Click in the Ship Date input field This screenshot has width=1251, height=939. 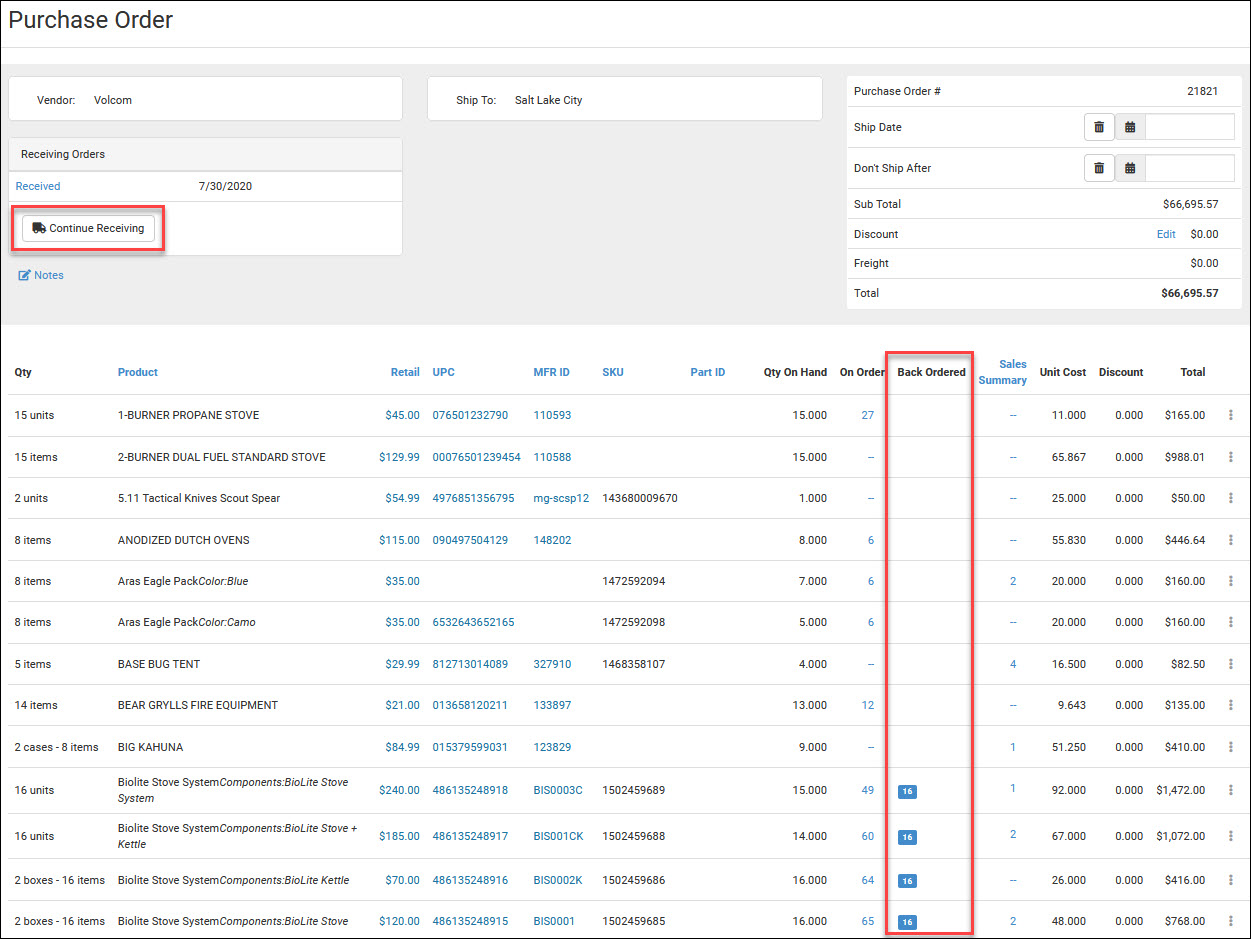point(1190,127)
